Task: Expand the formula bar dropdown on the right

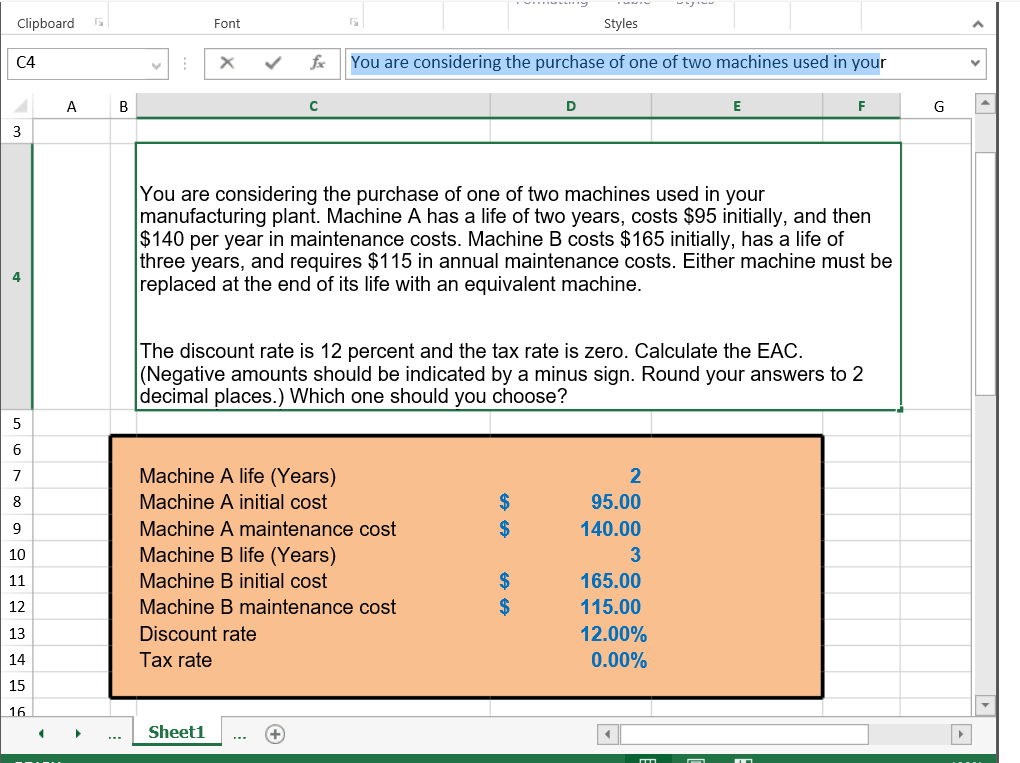Action: pos(974,63)
